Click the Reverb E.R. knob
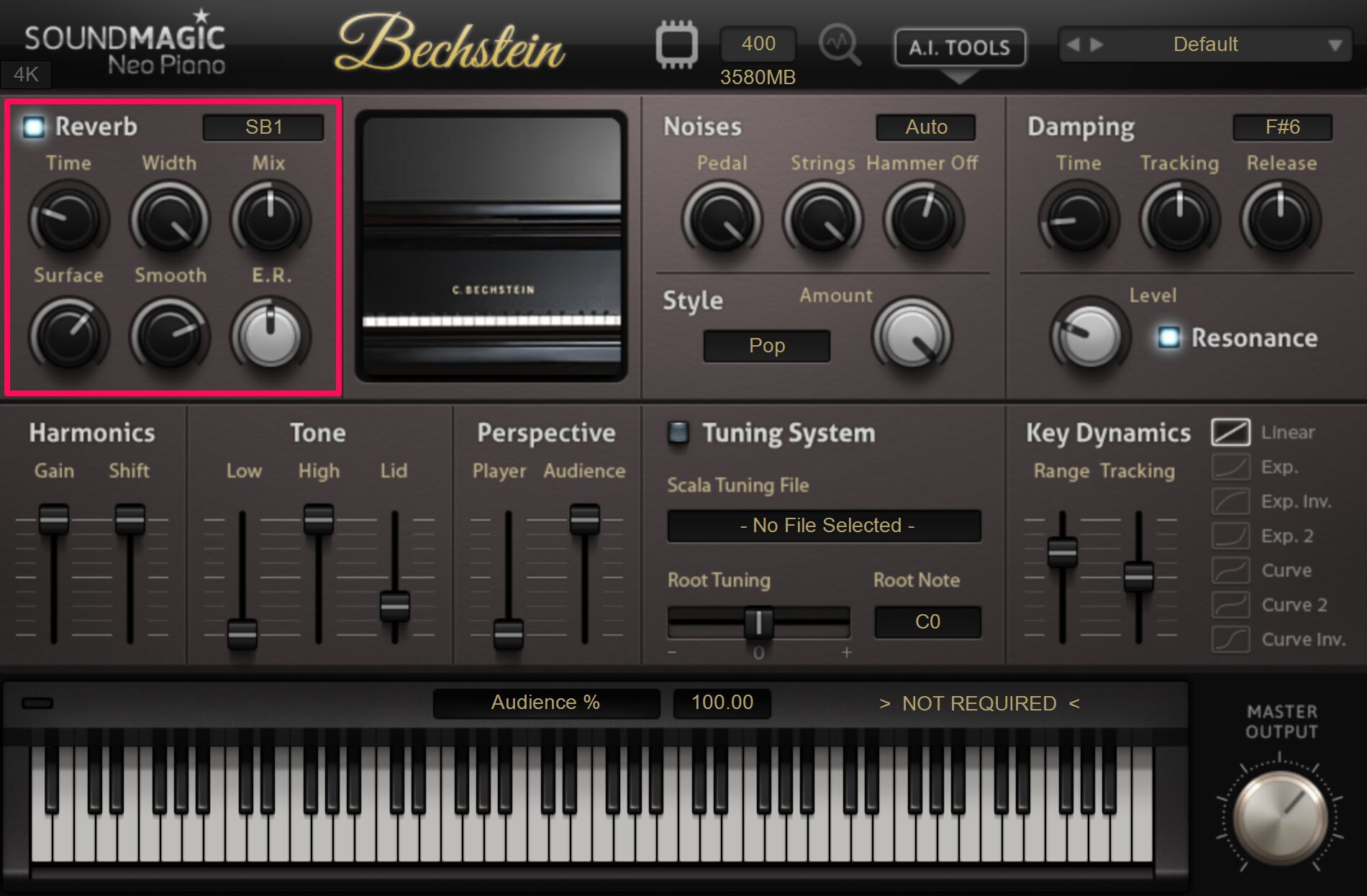1367x896 pixels. pyautogui.click(x=270, y=336)
